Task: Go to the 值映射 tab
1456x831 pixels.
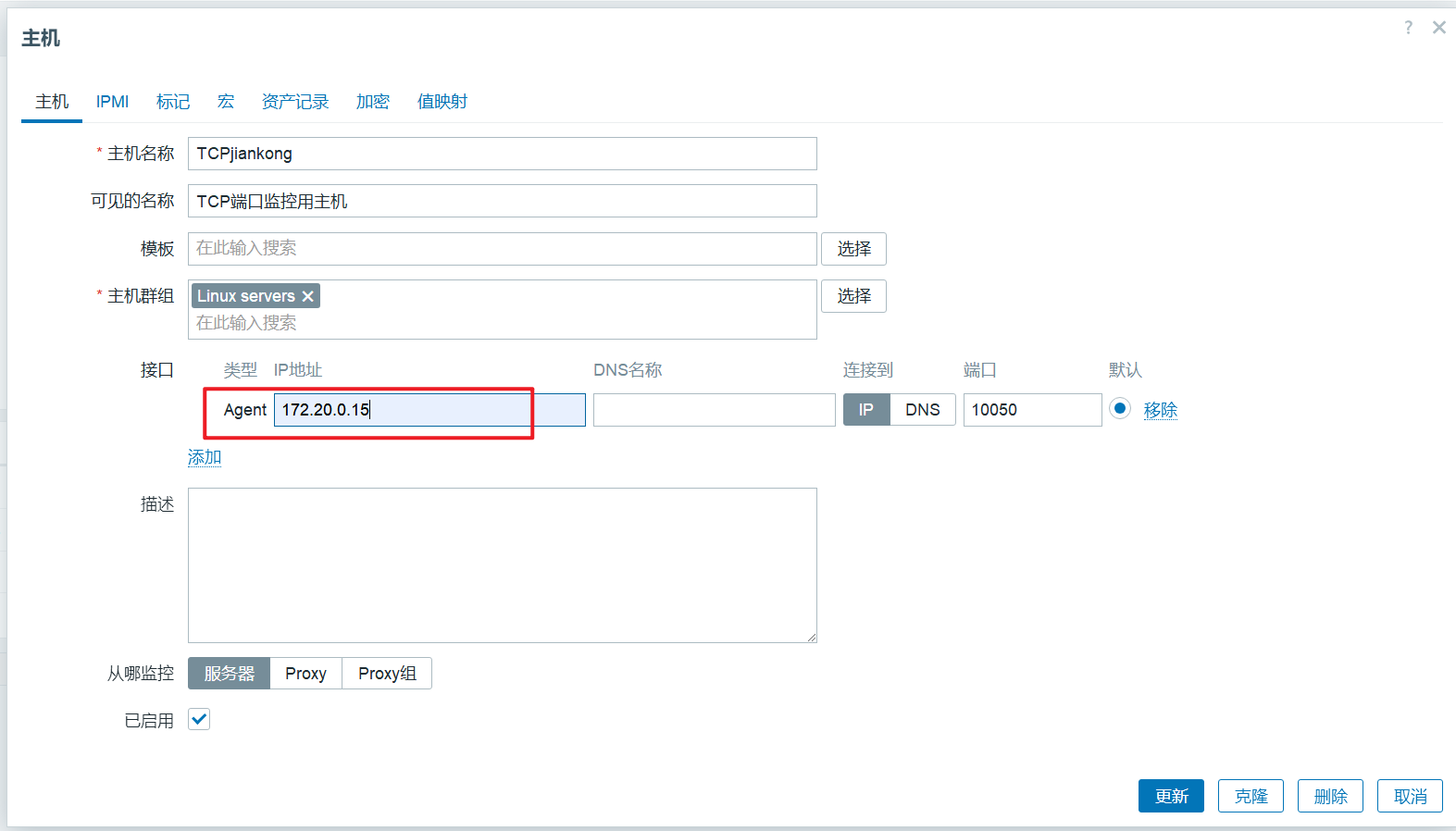Action: coord(442,102)
